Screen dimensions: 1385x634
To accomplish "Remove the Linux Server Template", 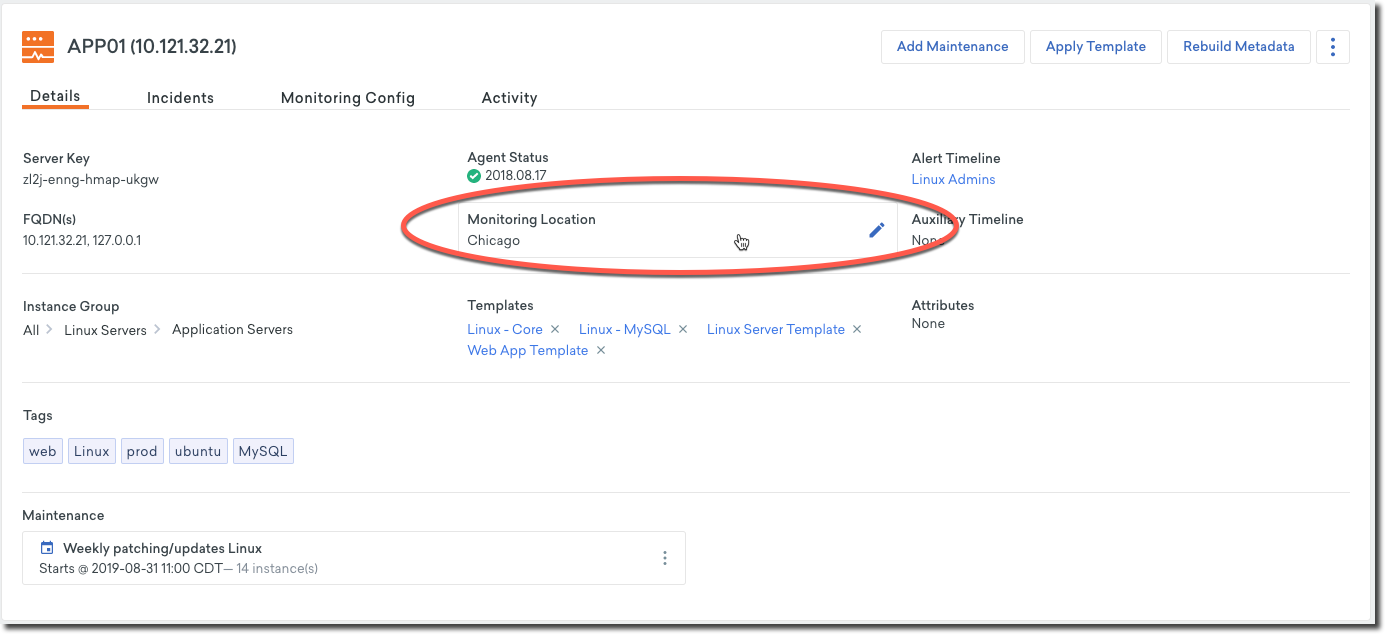I will pyautogui.click(x=857, y=329).
